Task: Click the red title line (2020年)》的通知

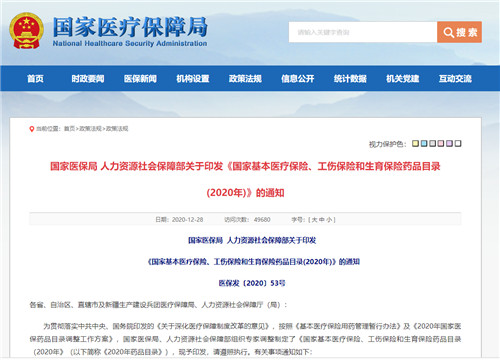Action: [245, 193]
